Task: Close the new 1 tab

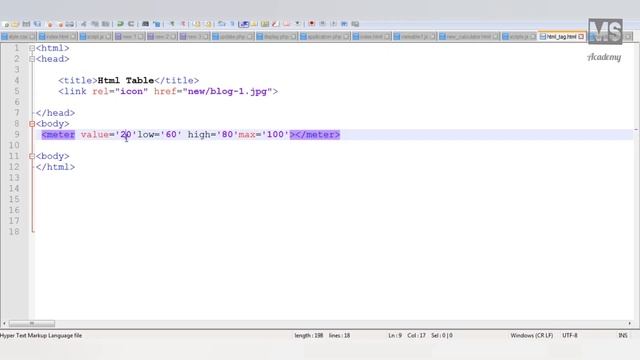Action: (x=140, y=37)
